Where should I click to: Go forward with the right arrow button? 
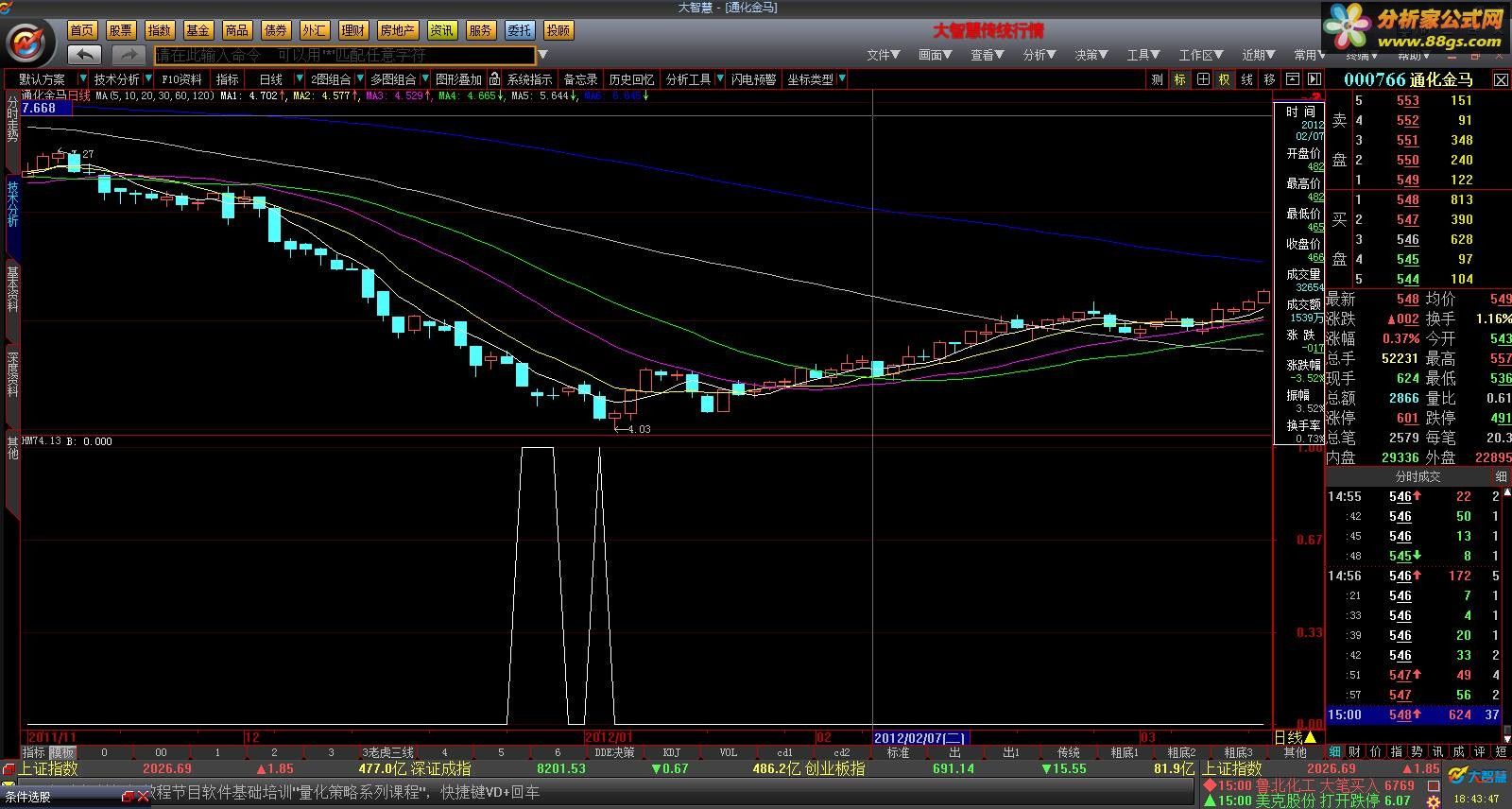[x=129, y=55]
